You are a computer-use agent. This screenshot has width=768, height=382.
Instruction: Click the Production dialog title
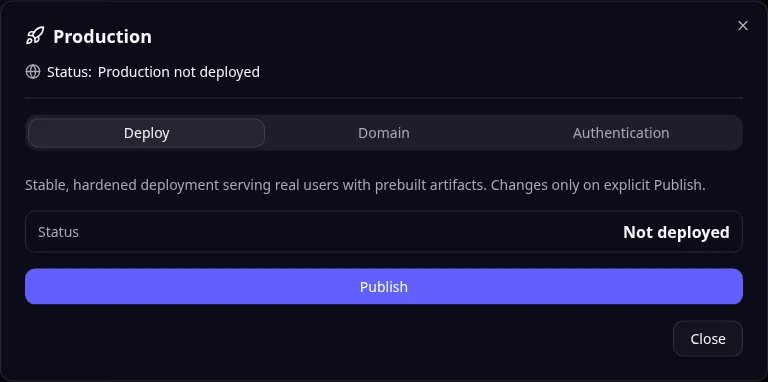pos(102,37)
